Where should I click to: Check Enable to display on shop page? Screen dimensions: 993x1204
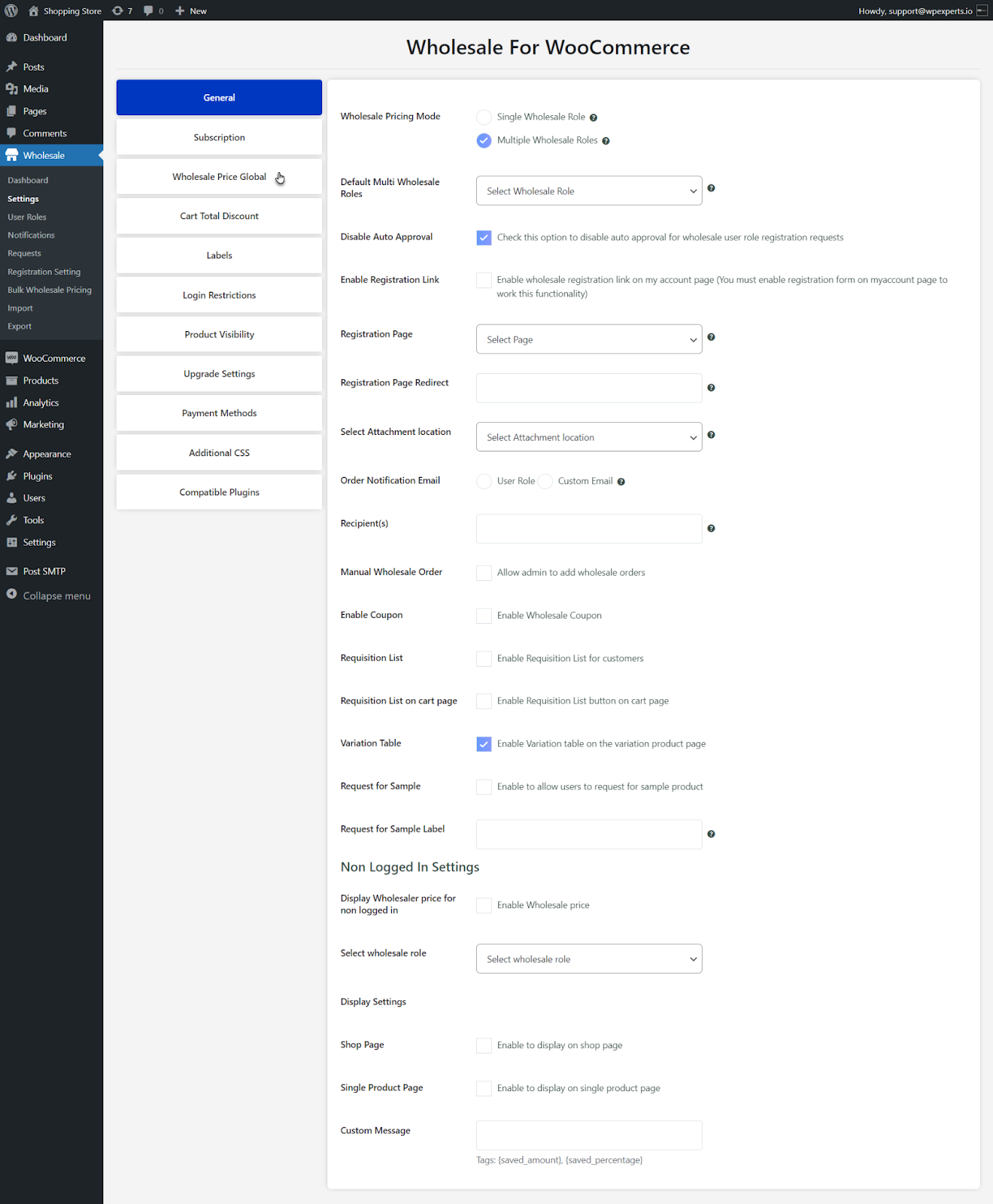pyautogui.click(x=484, y=1045)
